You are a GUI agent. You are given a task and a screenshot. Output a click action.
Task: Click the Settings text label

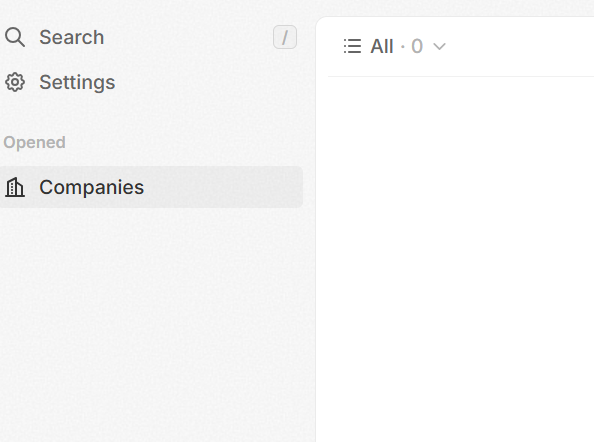pos(77,82)
